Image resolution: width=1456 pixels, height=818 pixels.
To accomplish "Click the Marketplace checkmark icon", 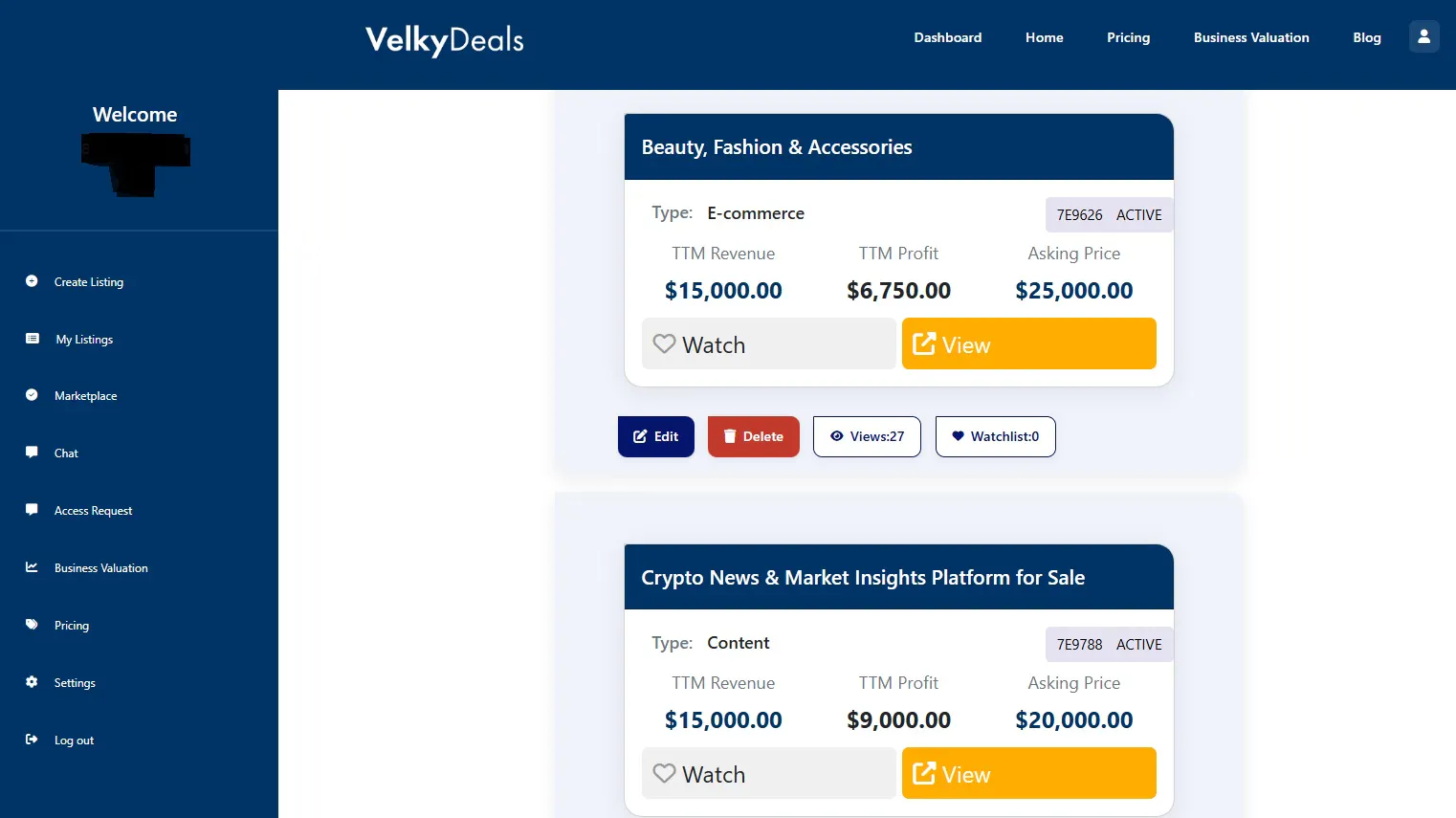I will tap(32, 395).
